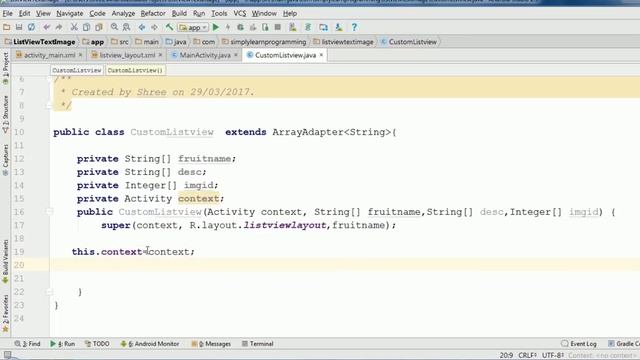
Task: Open the Project tool window side tab
Action: click(x=5, y=68)
